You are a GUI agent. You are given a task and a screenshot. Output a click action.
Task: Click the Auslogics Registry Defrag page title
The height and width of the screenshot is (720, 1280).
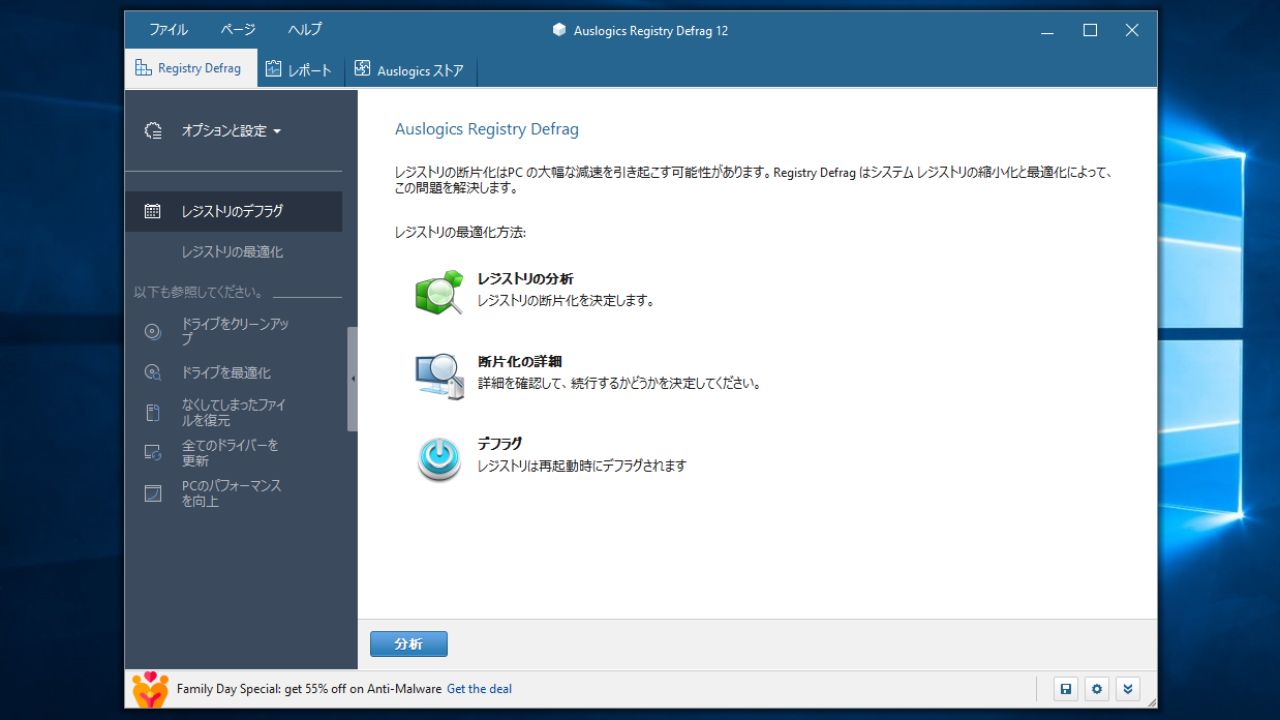(x=486, y=129)
